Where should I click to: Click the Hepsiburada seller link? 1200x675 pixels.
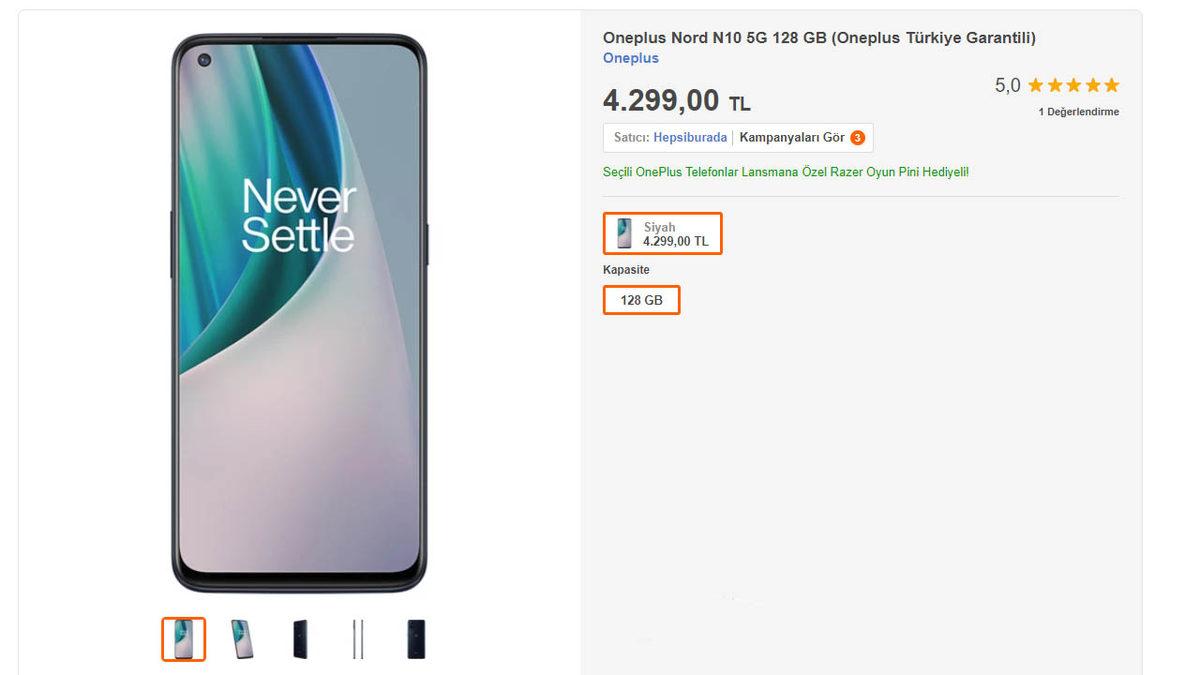(x=692, y=137)
